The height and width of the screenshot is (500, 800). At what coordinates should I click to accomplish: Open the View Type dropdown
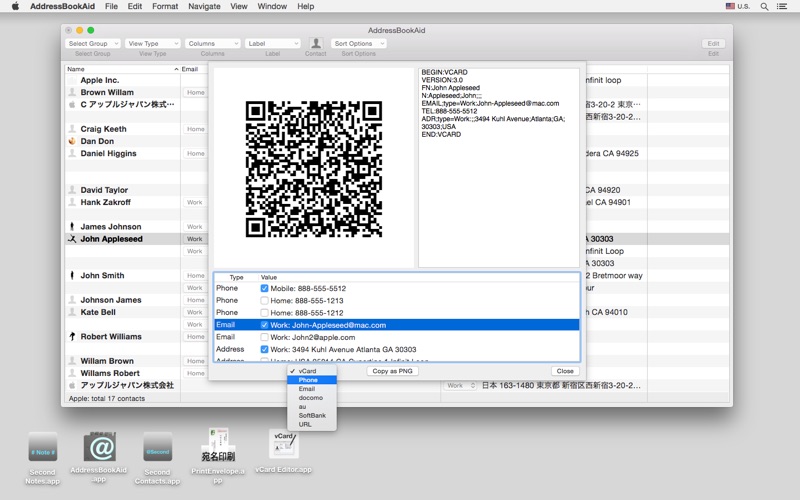coord(152,44)
